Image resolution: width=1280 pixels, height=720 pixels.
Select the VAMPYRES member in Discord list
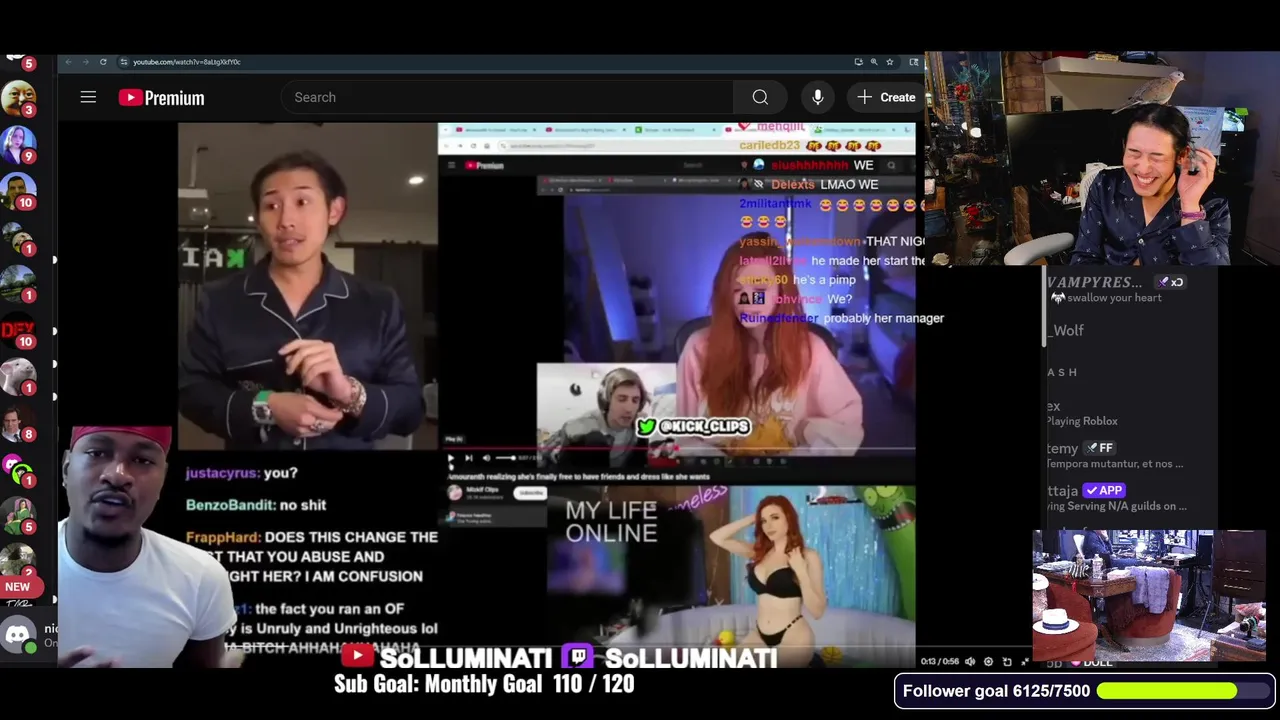pyautogui.click(x=1115, y=289)
